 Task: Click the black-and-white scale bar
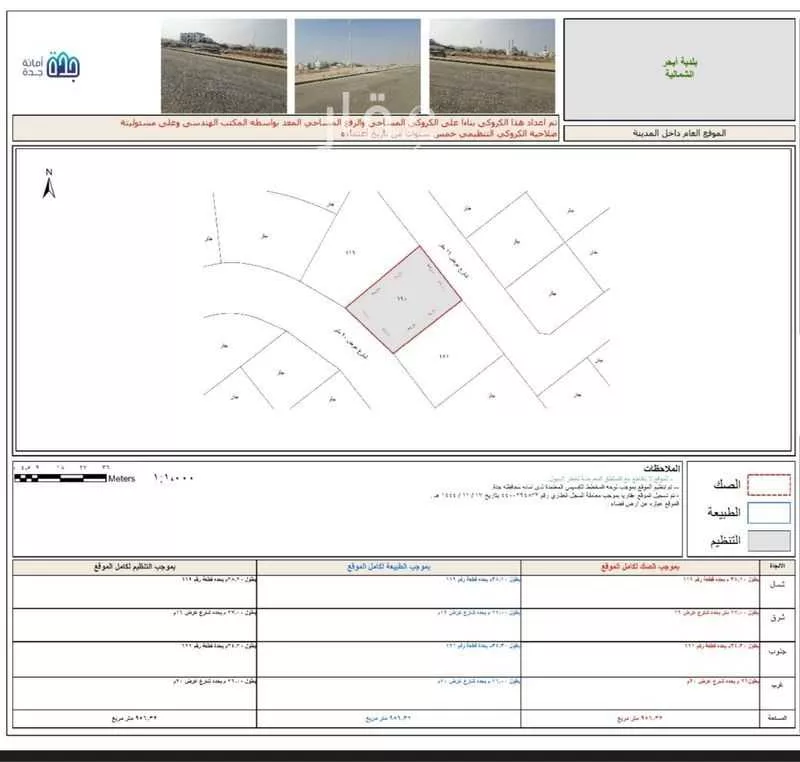(x=60, y=478)
